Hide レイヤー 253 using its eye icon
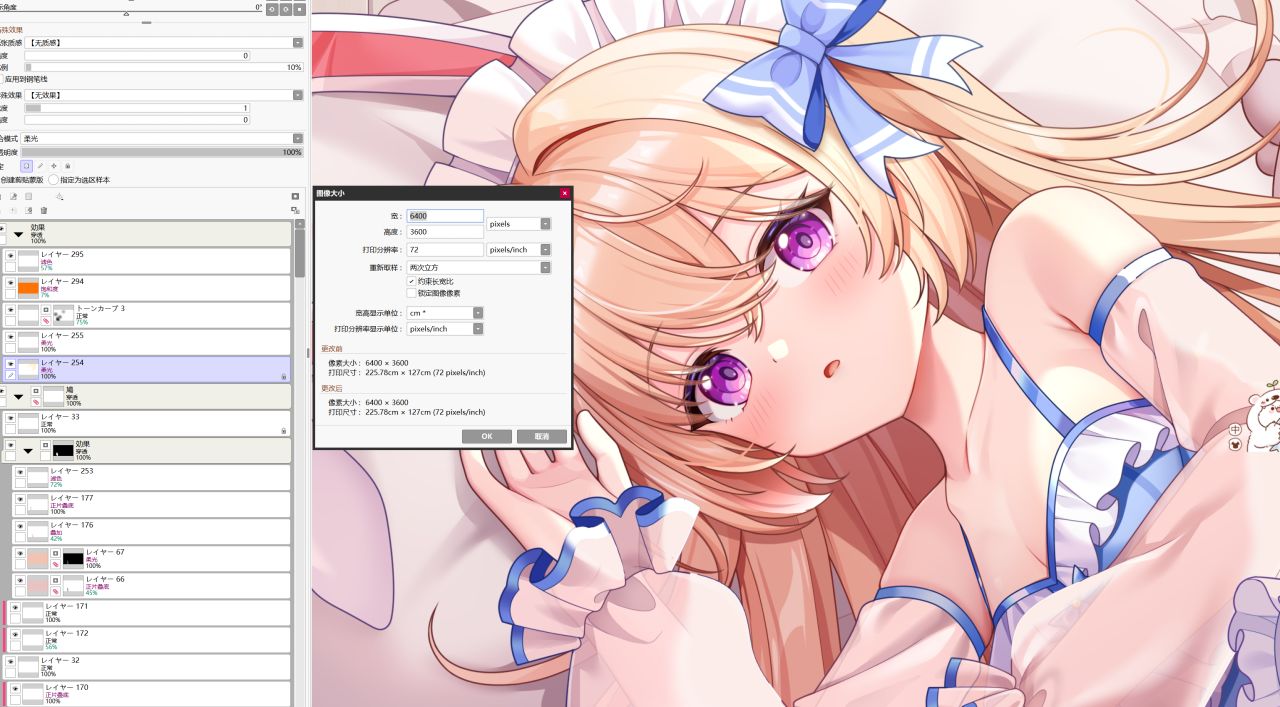The image size is (1280, 707). click(19, 471)
